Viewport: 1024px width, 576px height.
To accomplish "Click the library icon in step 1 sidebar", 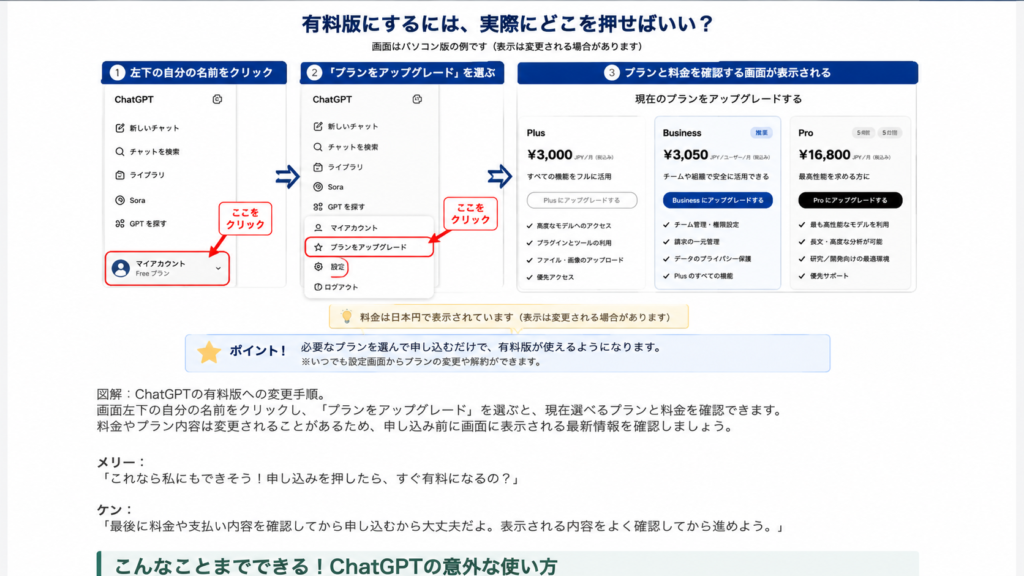I will point(120,175).
